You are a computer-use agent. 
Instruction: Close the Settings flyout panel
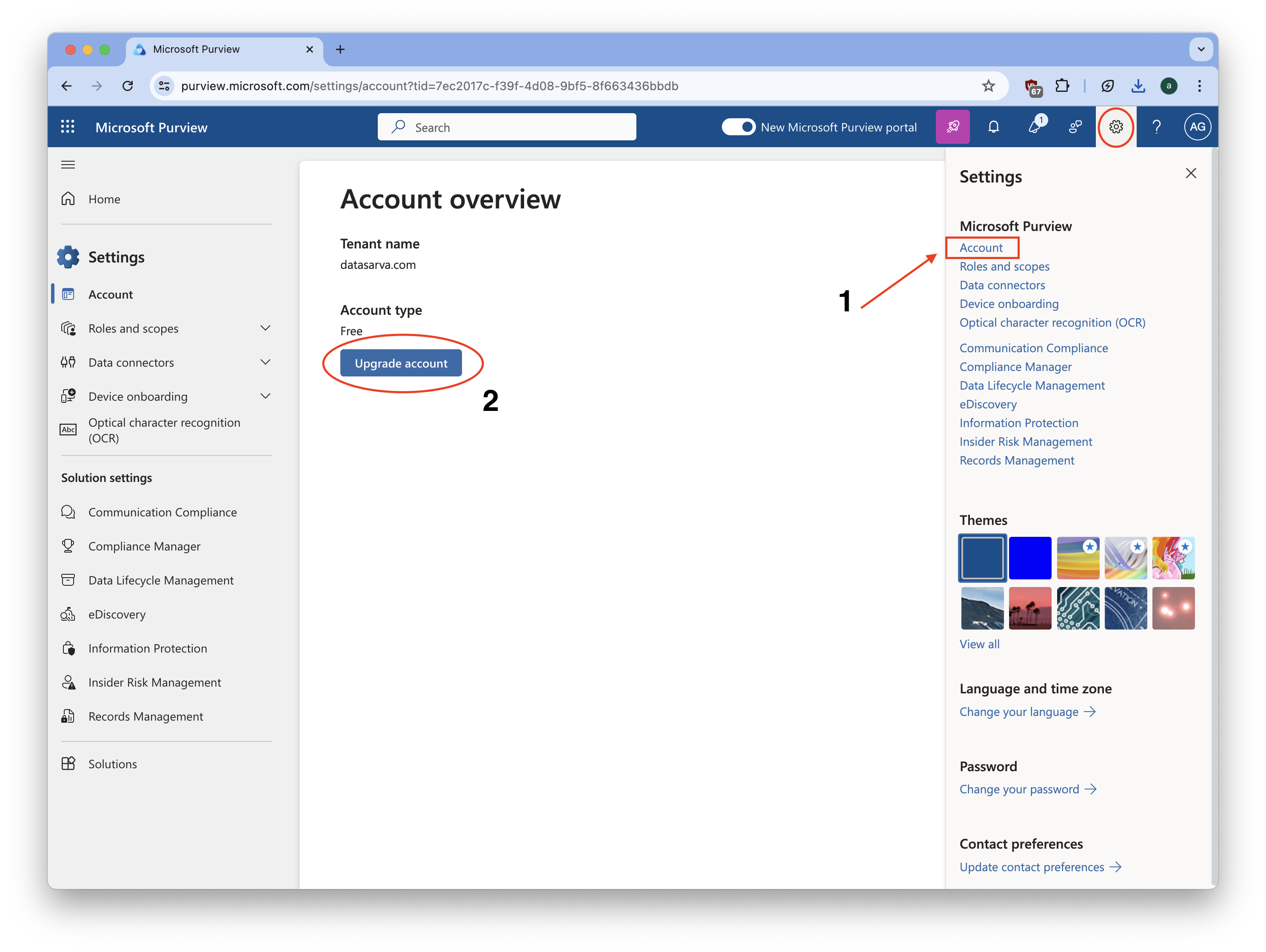tap(1191, 174)
